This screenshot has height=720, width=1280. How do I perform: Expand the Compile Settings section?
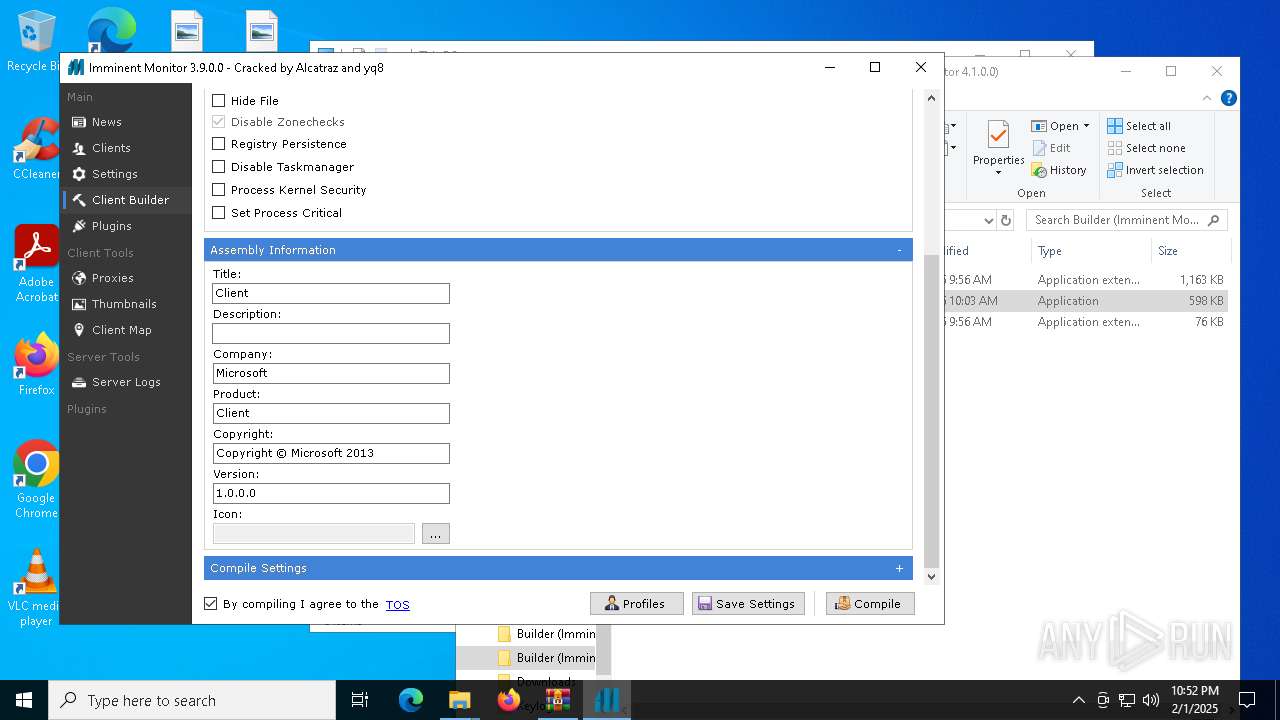coord(899,568)
